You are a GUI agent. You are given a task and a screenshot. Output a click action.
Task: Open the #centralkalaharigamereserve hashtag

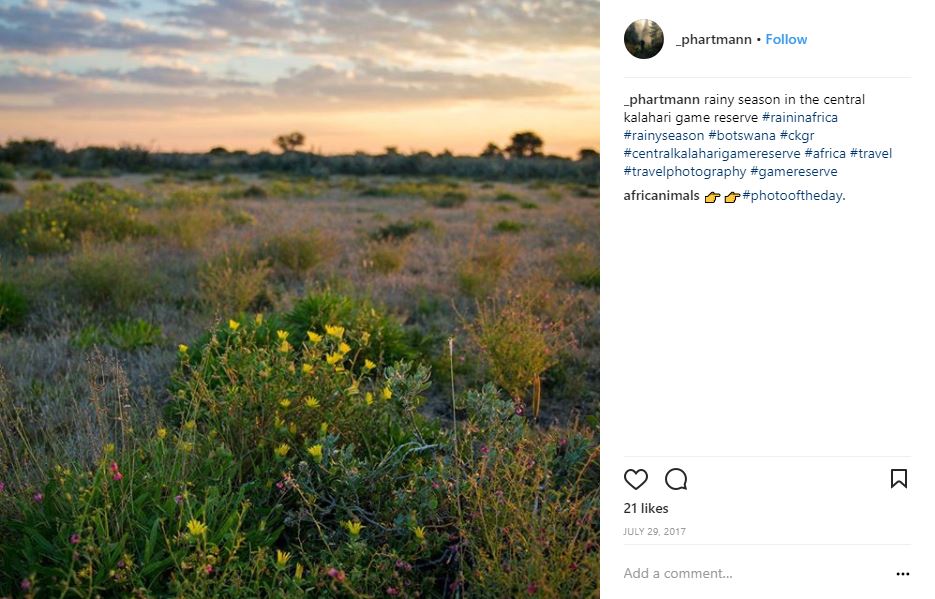pos(711,154)
